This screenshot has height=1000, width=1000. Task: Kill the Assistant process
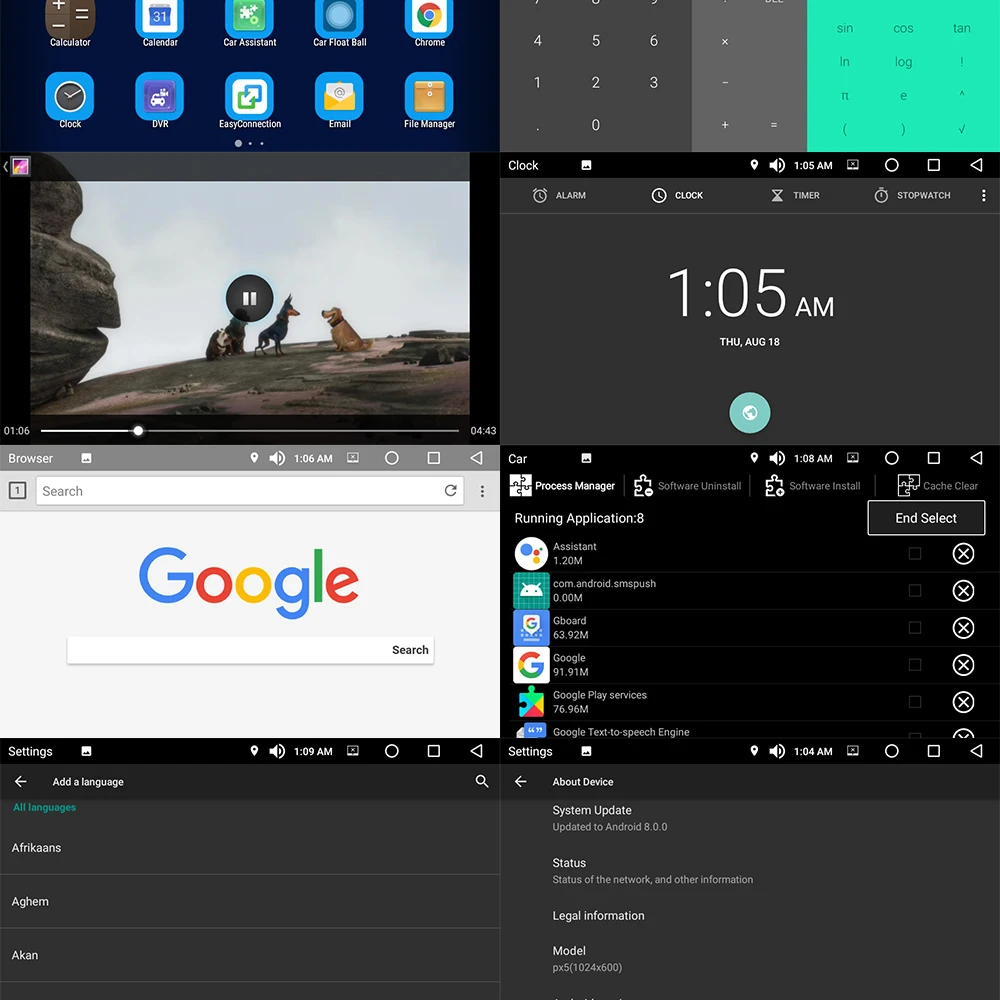963,554
